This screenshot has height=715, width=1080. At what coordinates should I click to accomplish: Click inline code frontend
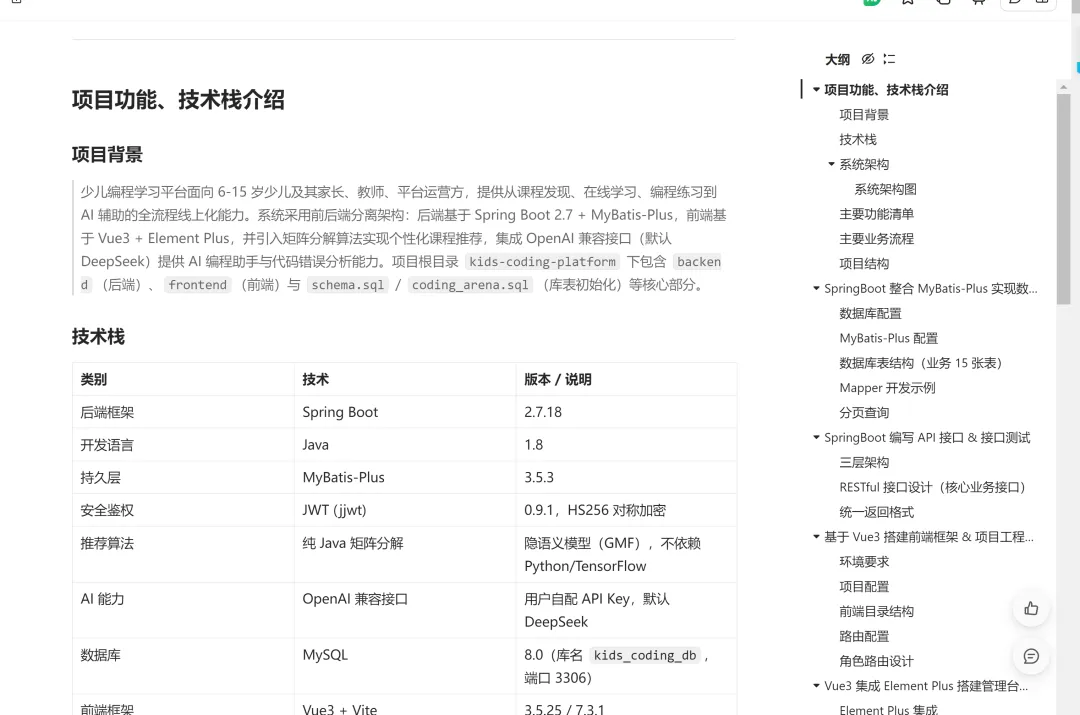(x=197, y=285)
